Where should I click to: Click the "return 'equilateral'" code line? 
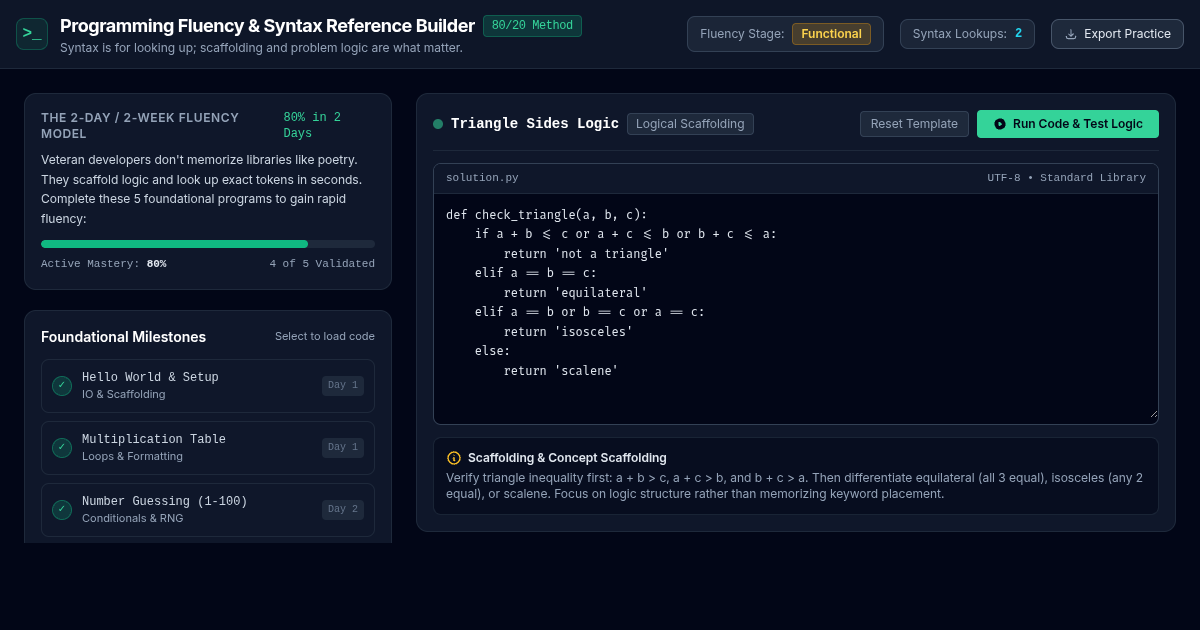coord(576,293)
